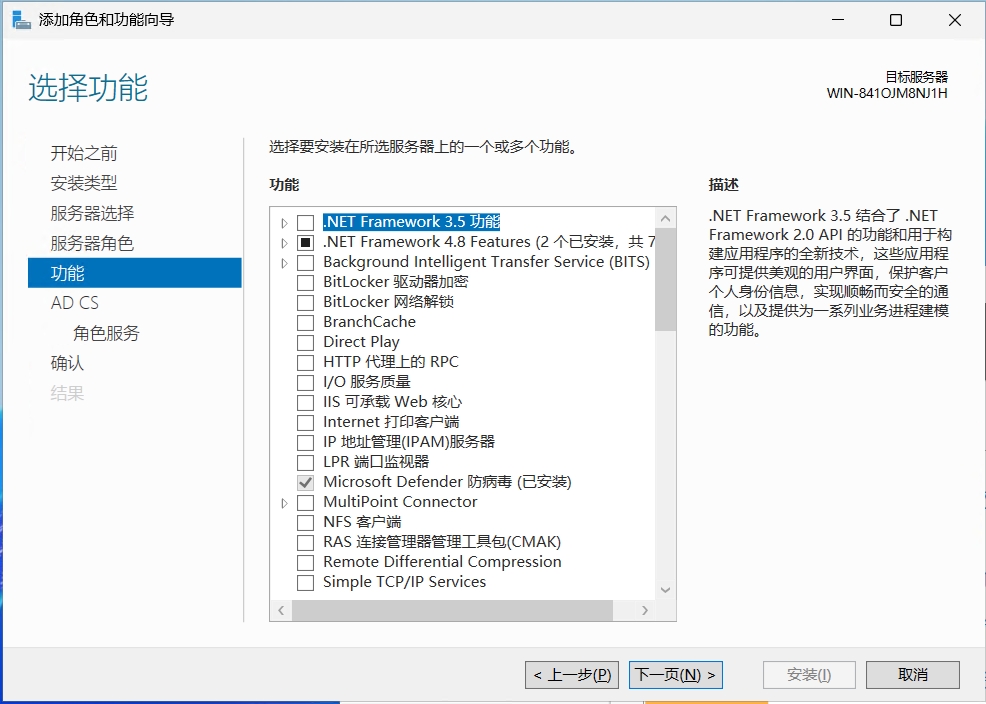Check the MultiPoint Connector checkbox
The height and width of the screenshot is (704, 986).
[305, 503]
